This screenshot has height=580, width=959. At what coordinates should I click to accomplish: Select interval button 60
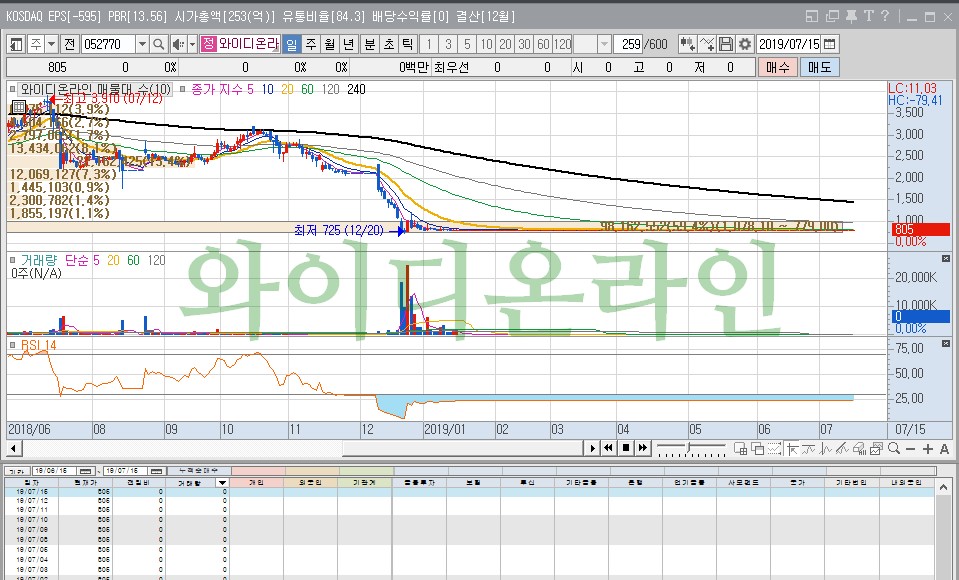point(542,44)
